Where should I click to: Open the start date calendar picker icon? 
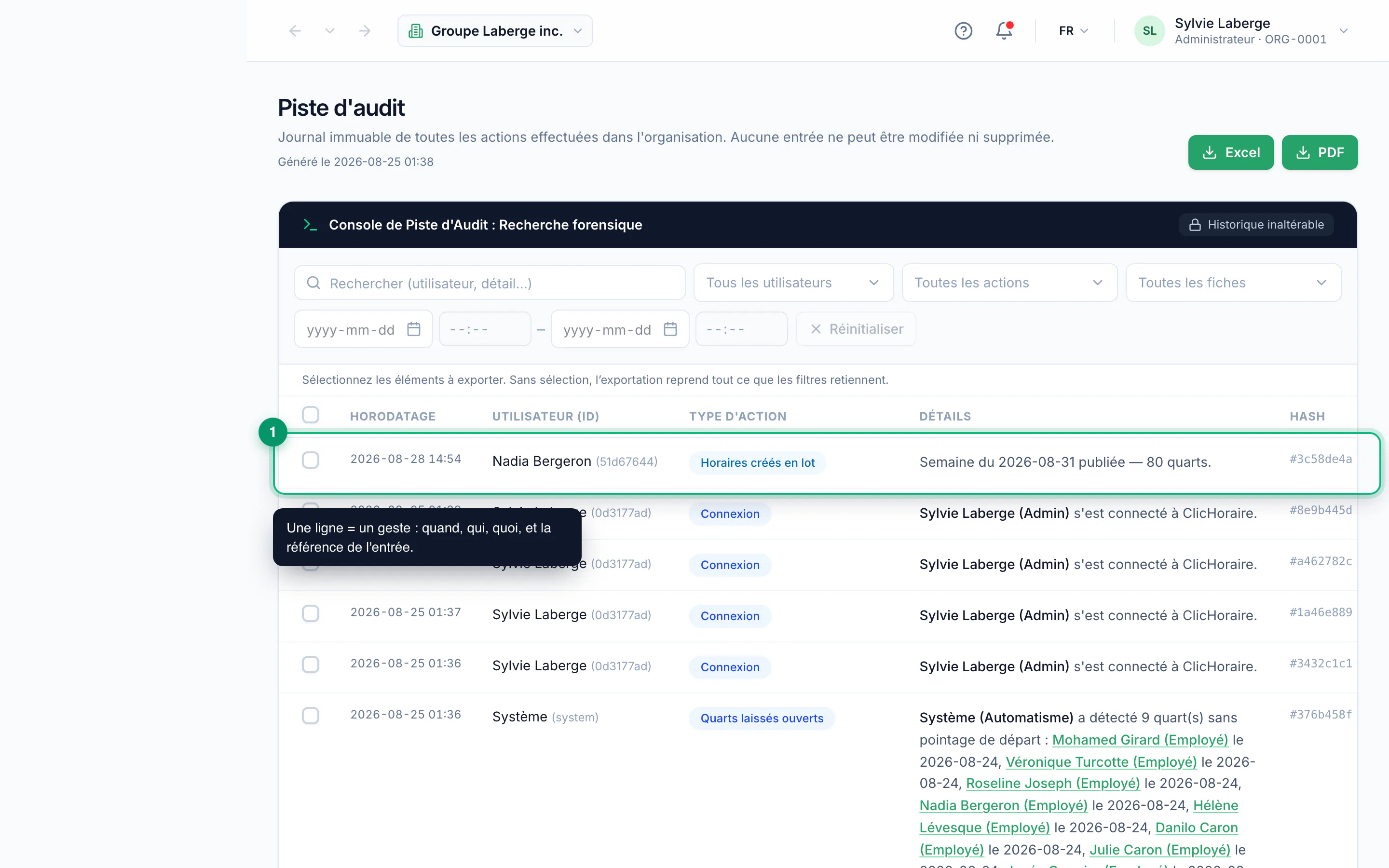tap(414, 329)
